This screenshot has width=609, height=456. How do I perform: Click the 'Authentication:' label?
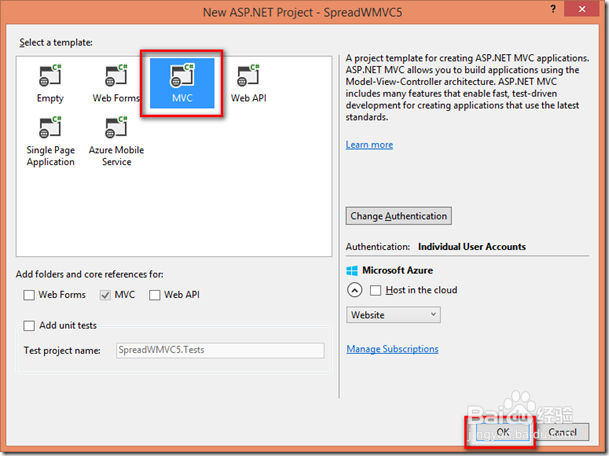tap(378, 247)
